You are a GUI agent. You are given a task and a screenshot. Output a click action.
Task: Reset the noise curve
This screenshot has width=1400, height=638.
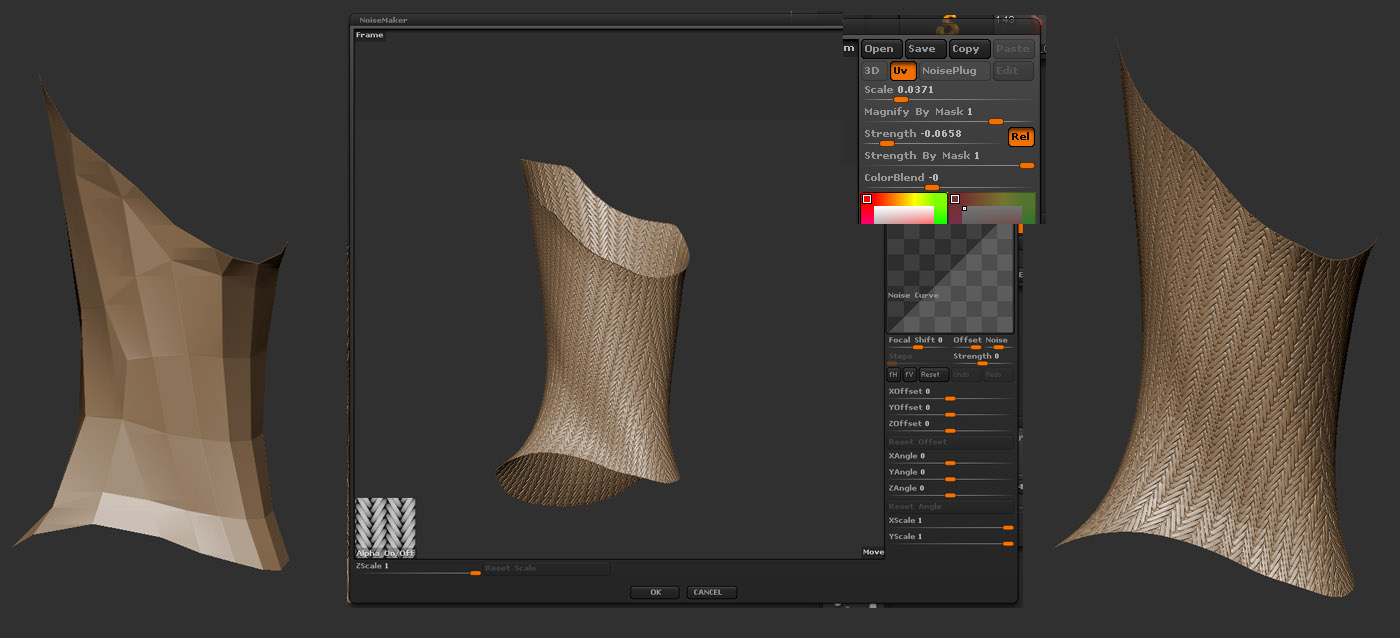point(934,374)
